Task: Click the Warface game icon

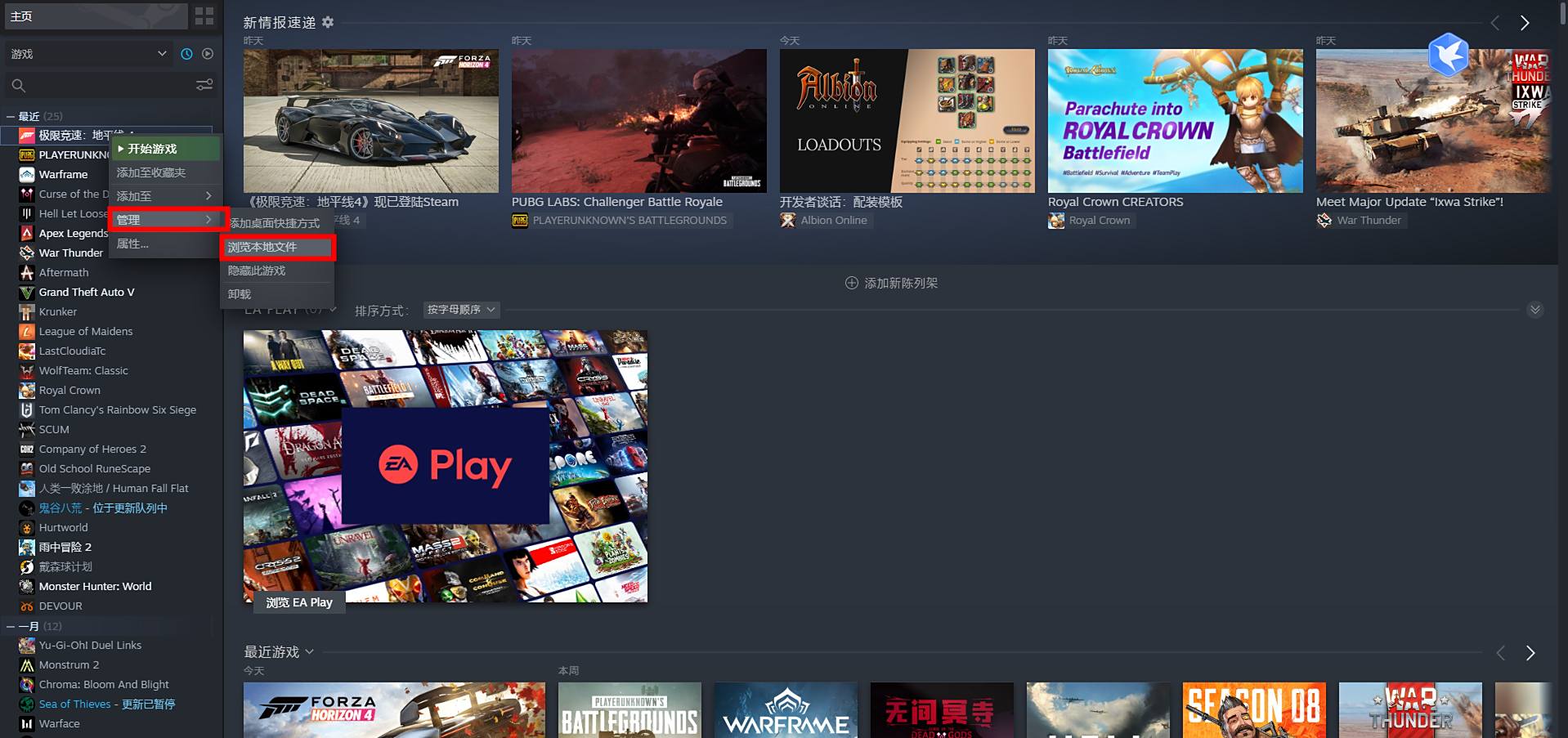Action: tap(27, 723)
